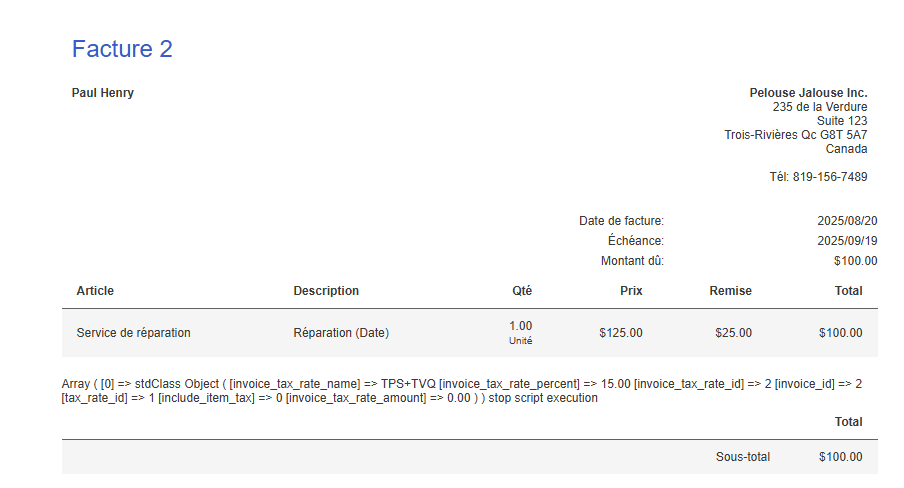Click the Service de réparation item
Viewport: 904px width, 488px height.
[133, 333]
